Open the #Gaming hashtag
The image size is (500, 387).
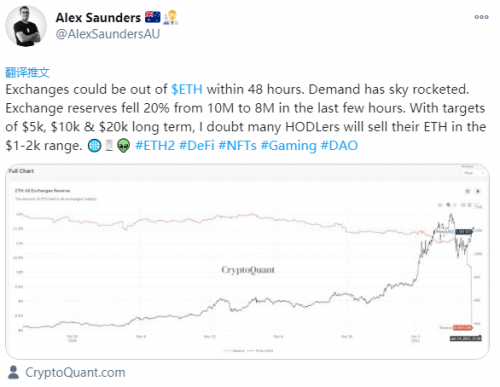(x=288, y=146)
